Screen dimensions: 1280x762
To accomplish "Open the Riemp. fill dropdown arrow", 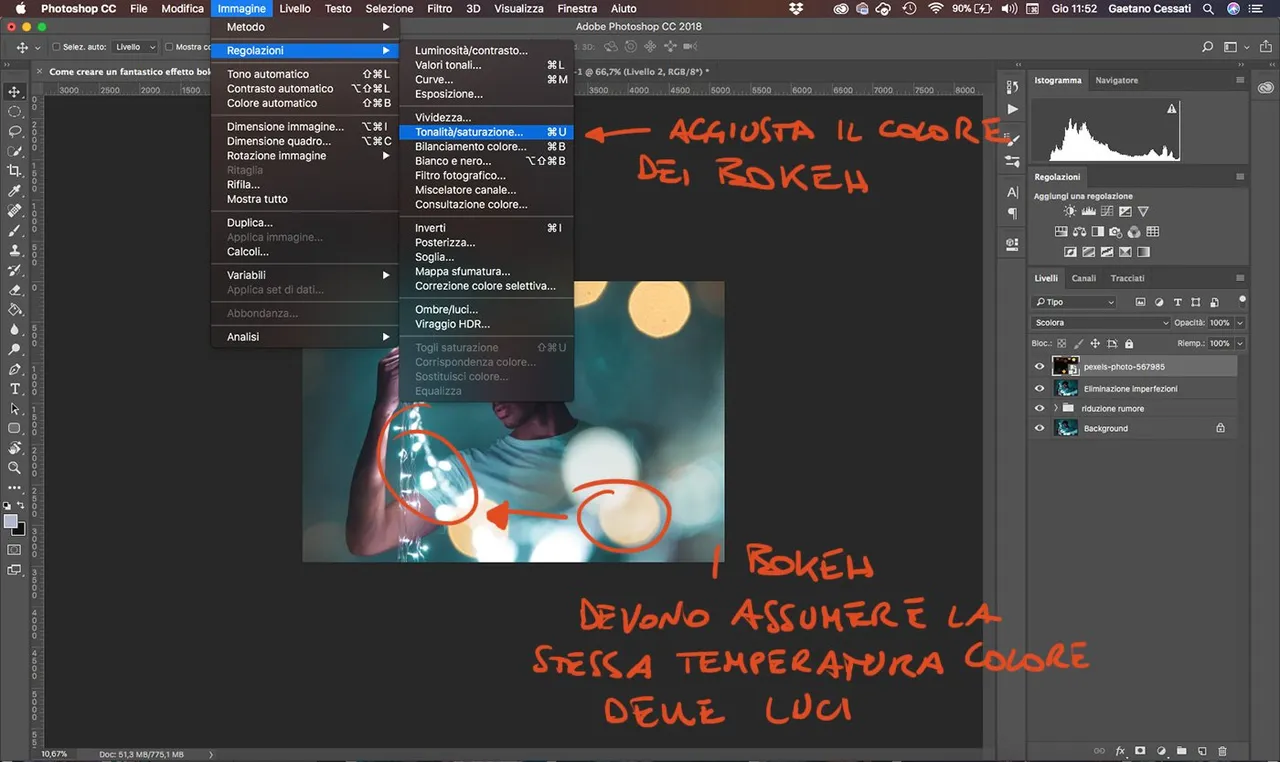I will (x=1241, y=343).
